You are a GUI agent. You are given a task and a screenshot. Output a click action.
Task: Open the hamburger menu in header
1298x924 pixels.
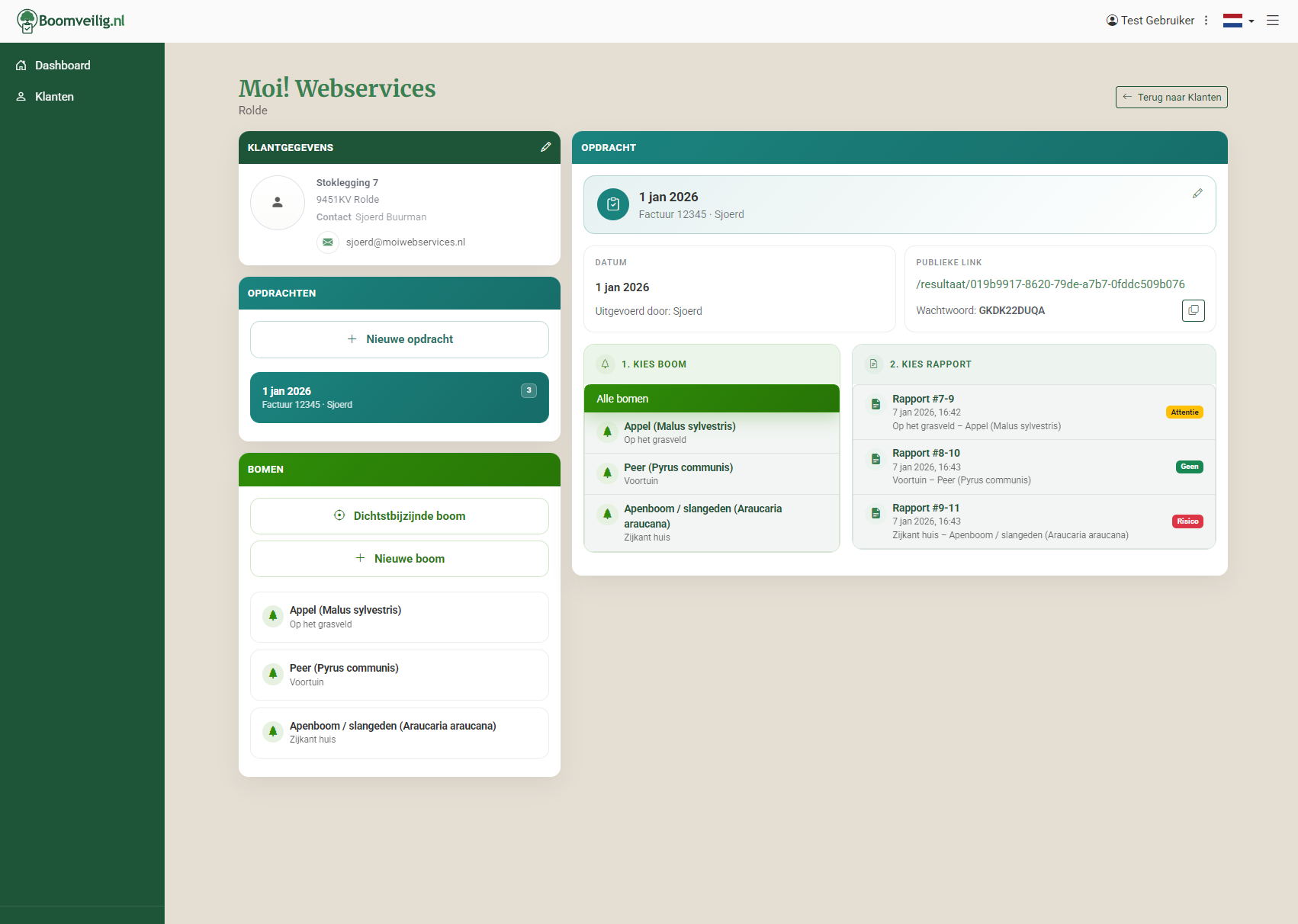(1272, 21)
